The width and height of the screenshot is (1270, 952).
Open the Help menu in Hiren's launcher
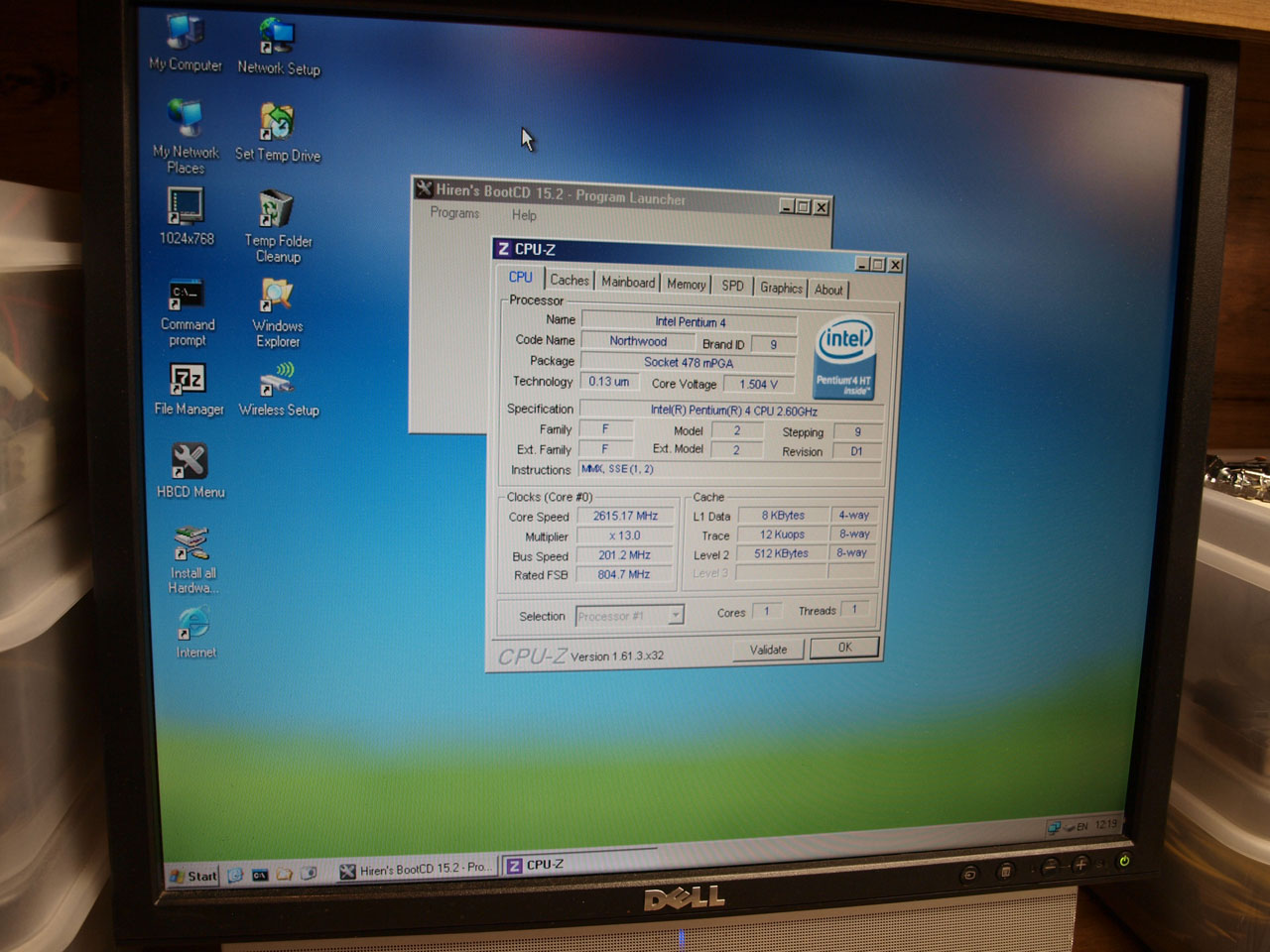524,215
